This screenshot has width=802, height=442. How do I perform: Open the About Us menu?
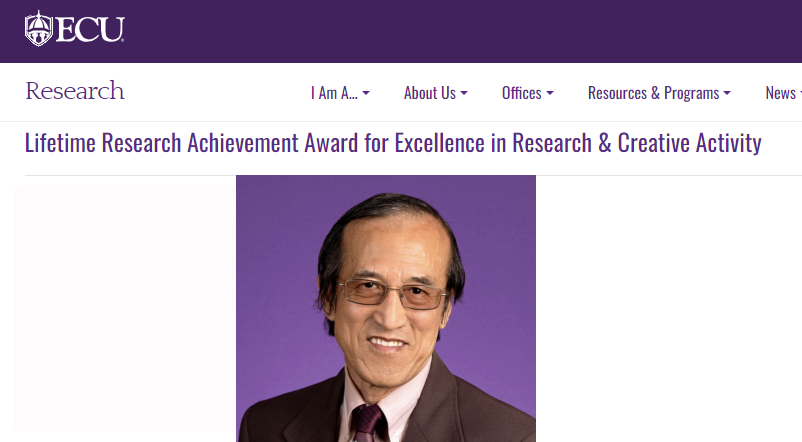coord(429,93)
